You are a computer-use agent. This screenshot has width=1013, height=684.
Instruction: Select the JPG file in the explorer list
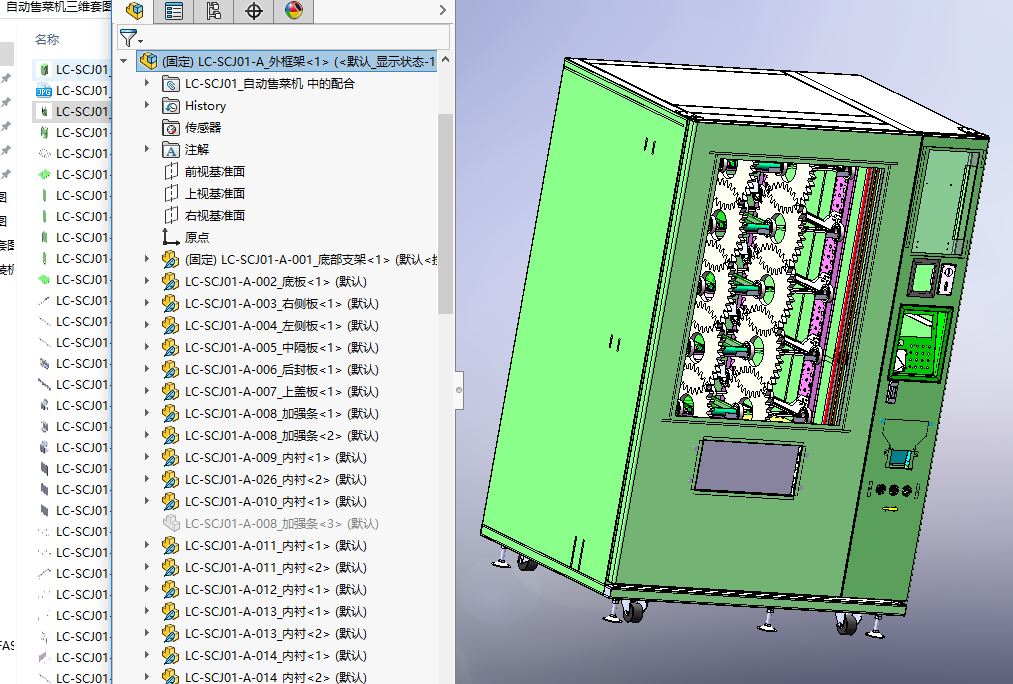pos(72,90)
